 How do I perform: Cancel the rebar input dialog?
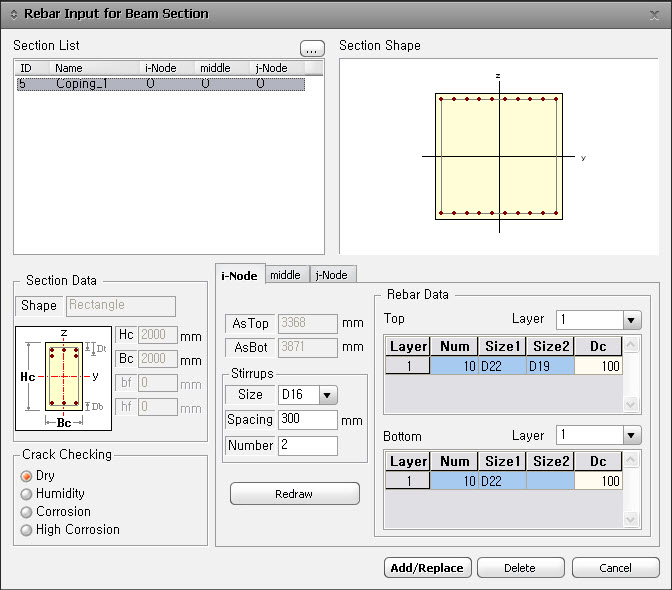(x=615, y=568)
